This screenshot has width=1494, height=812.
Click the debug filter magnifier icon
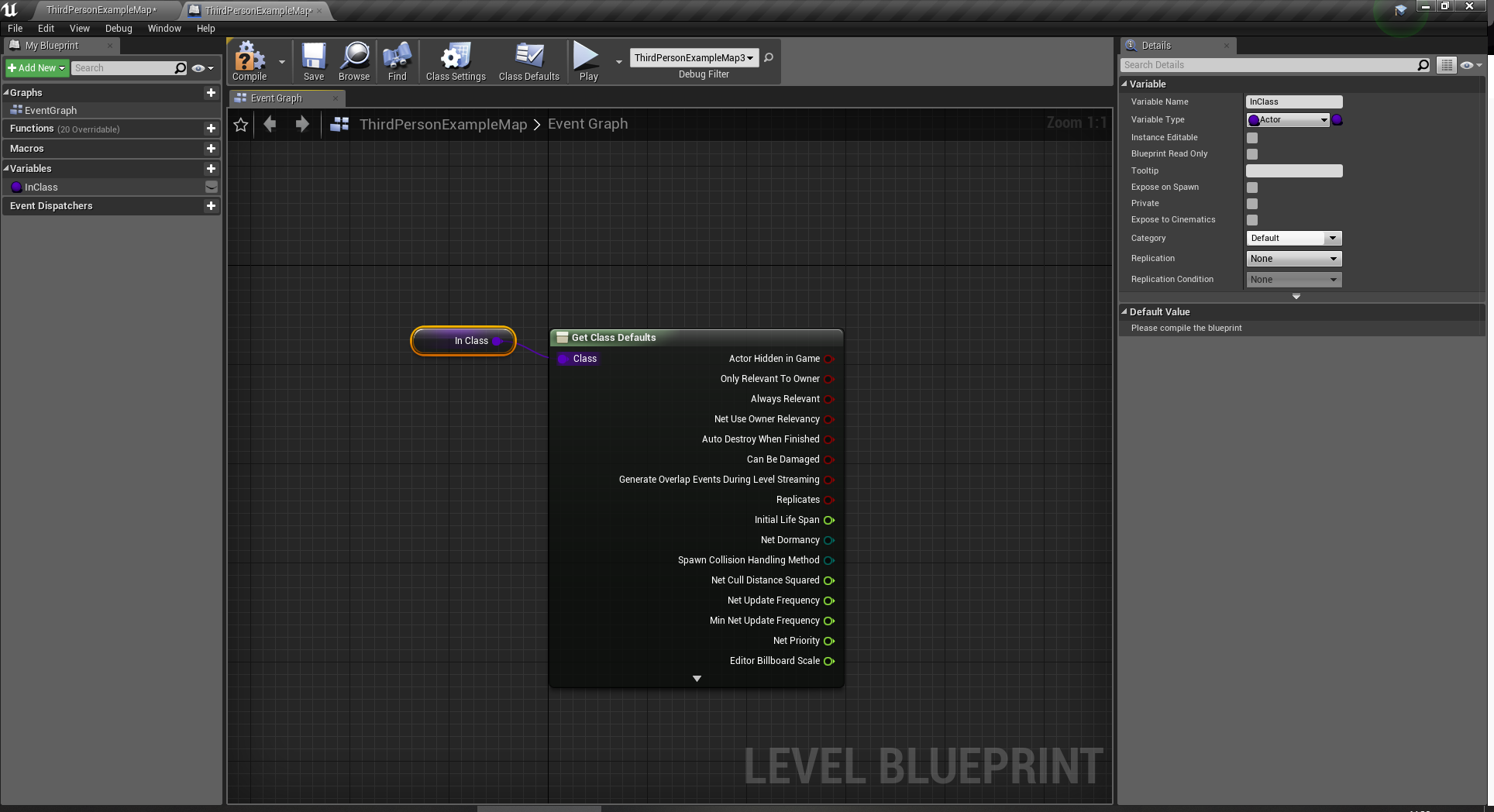pyautogui.click(x=769, y=57)
